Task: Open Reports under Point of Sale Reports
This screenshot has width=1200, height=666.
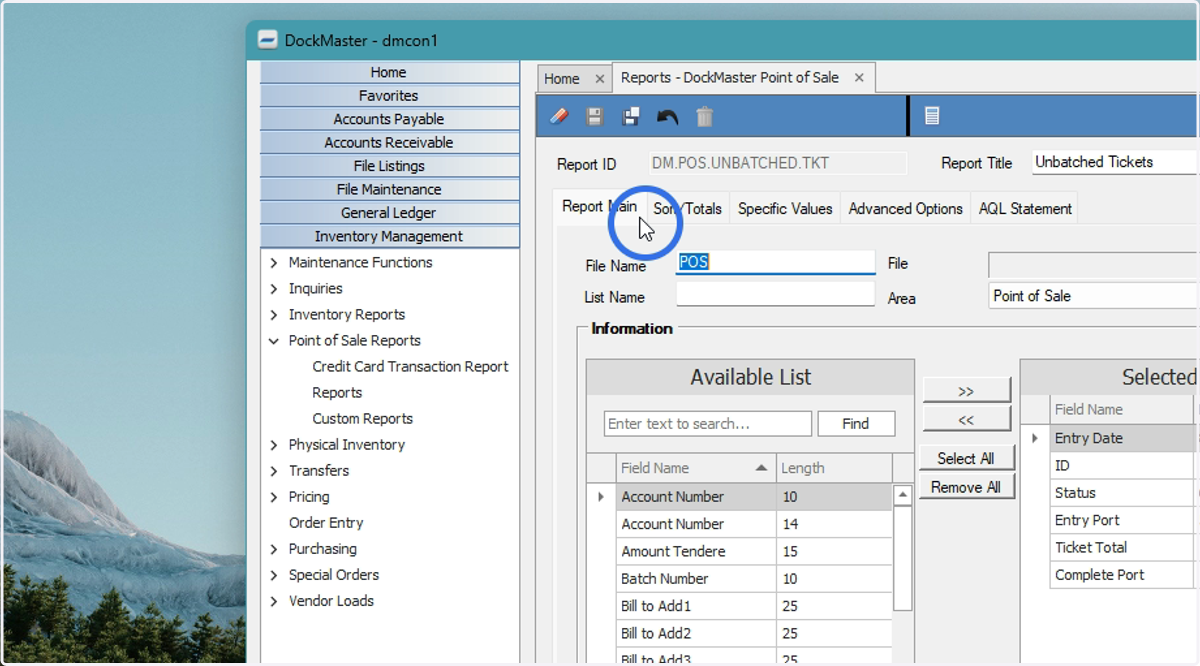Action: (x=337, y=393)
